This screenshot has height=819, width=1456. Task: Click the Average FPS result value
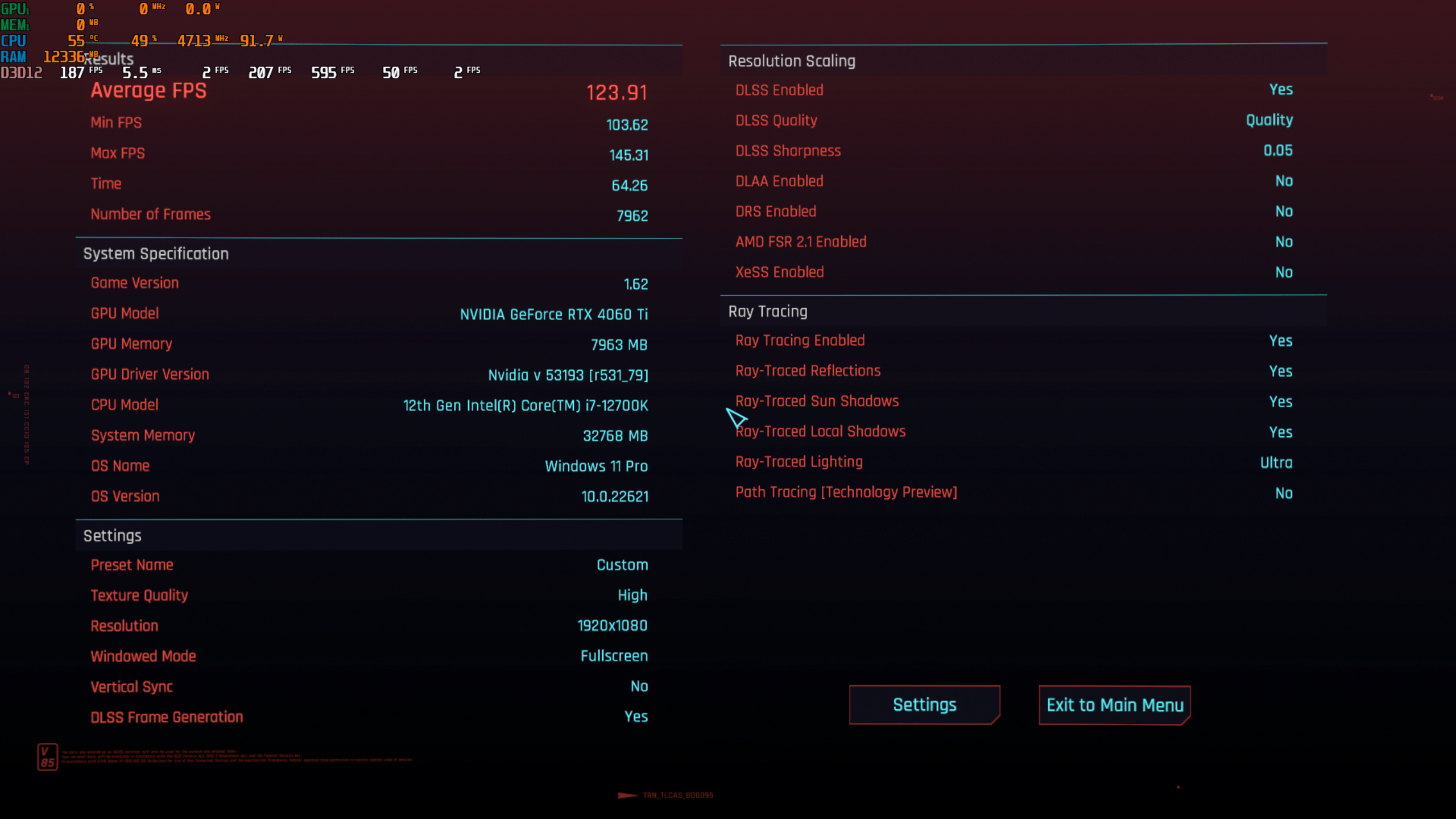click(x=617, y=92)
